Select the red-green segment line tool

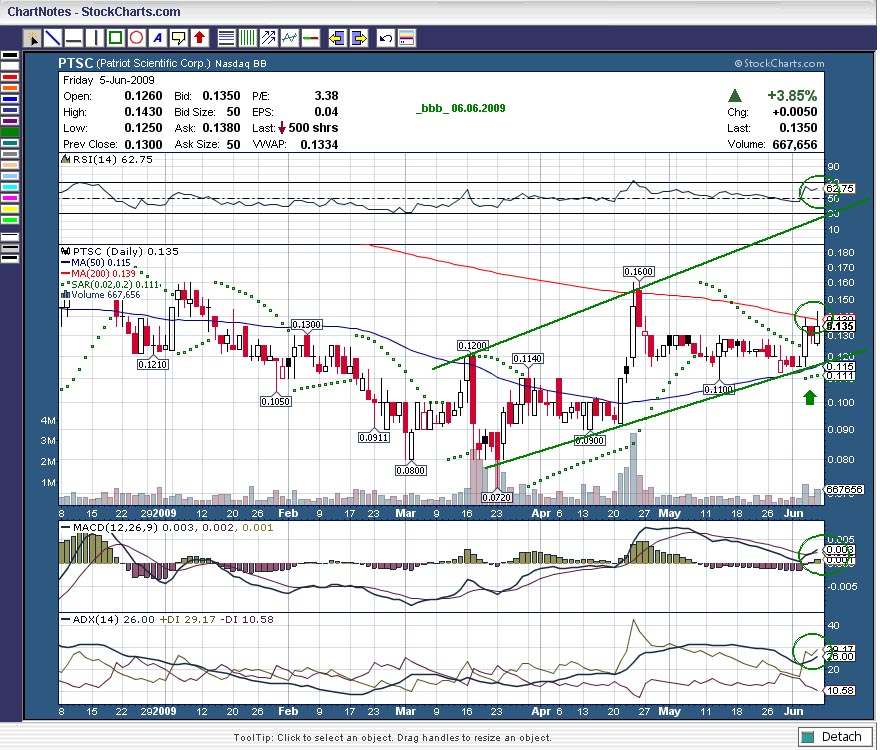click(x=310, y=38)
